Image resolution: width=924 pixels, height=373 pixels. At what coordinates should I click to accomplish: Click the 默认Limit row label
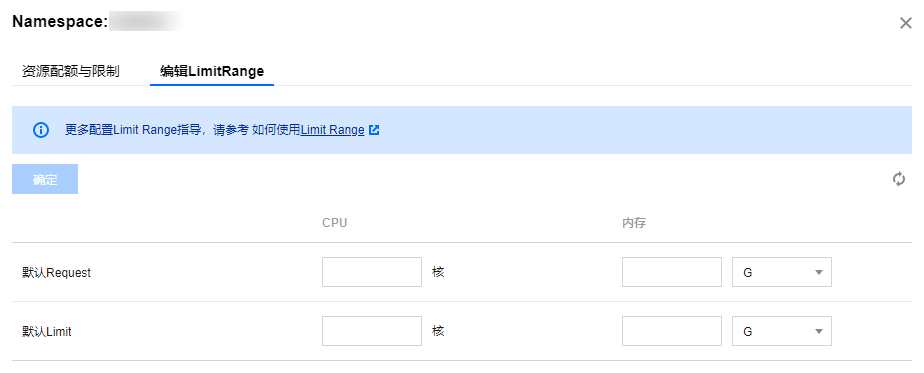coord(47,332)
